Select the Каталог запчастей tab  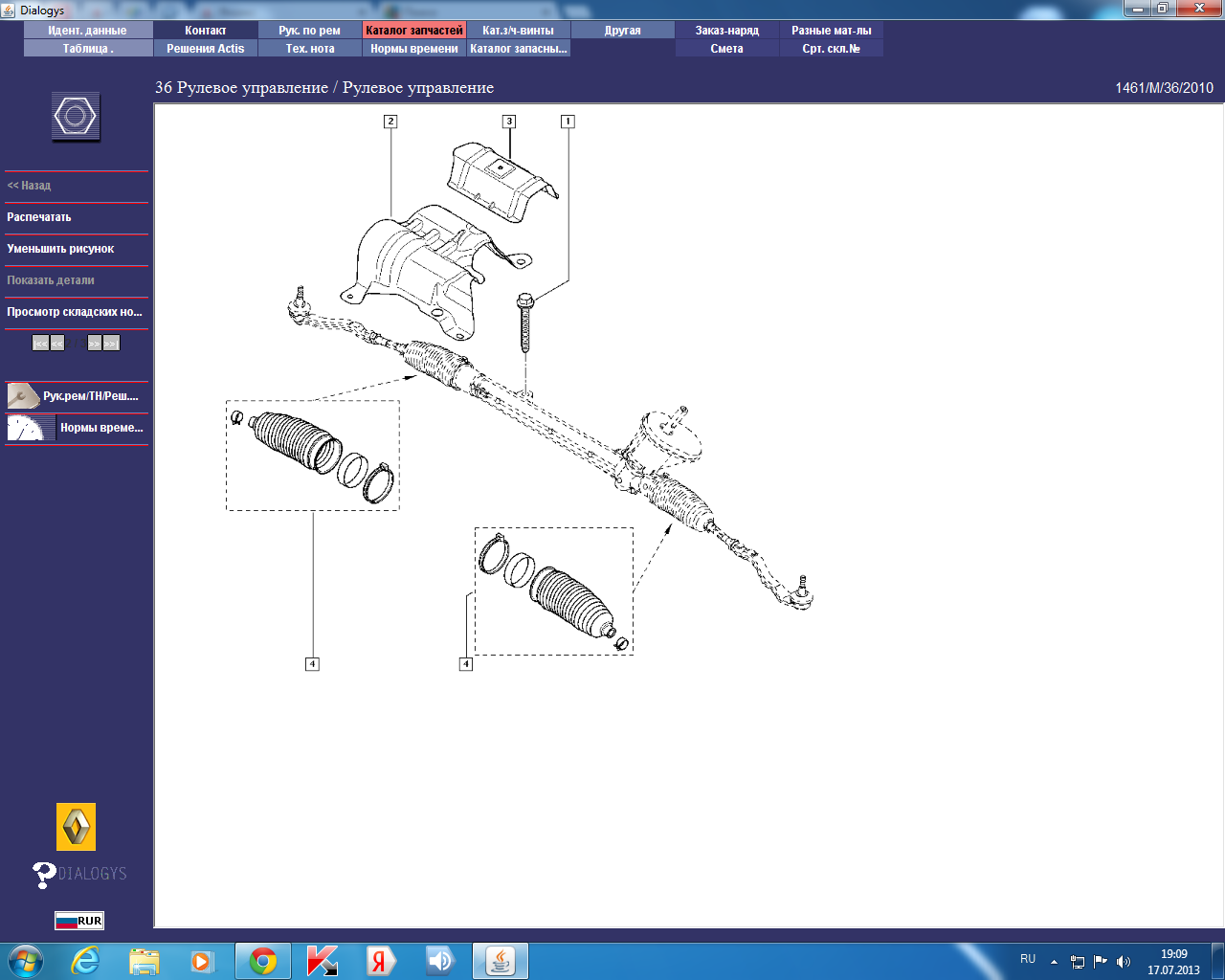414,31
